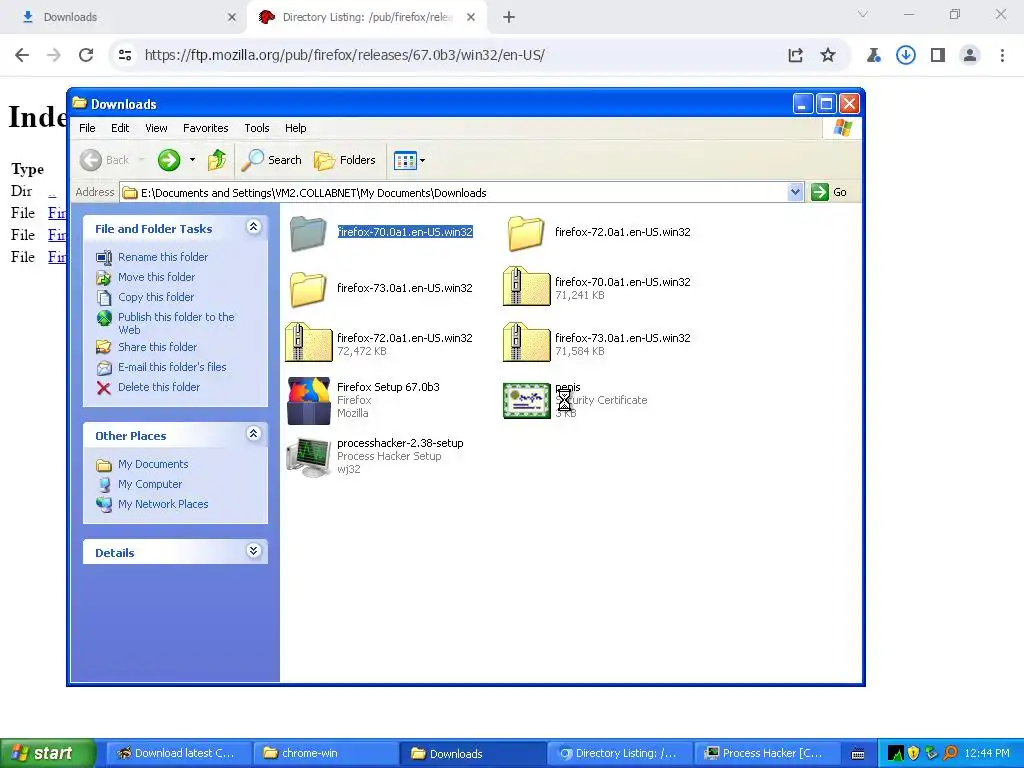Switch to Download latest C... taskbar item
1024x768 pixels.
[x=178, y=753]
